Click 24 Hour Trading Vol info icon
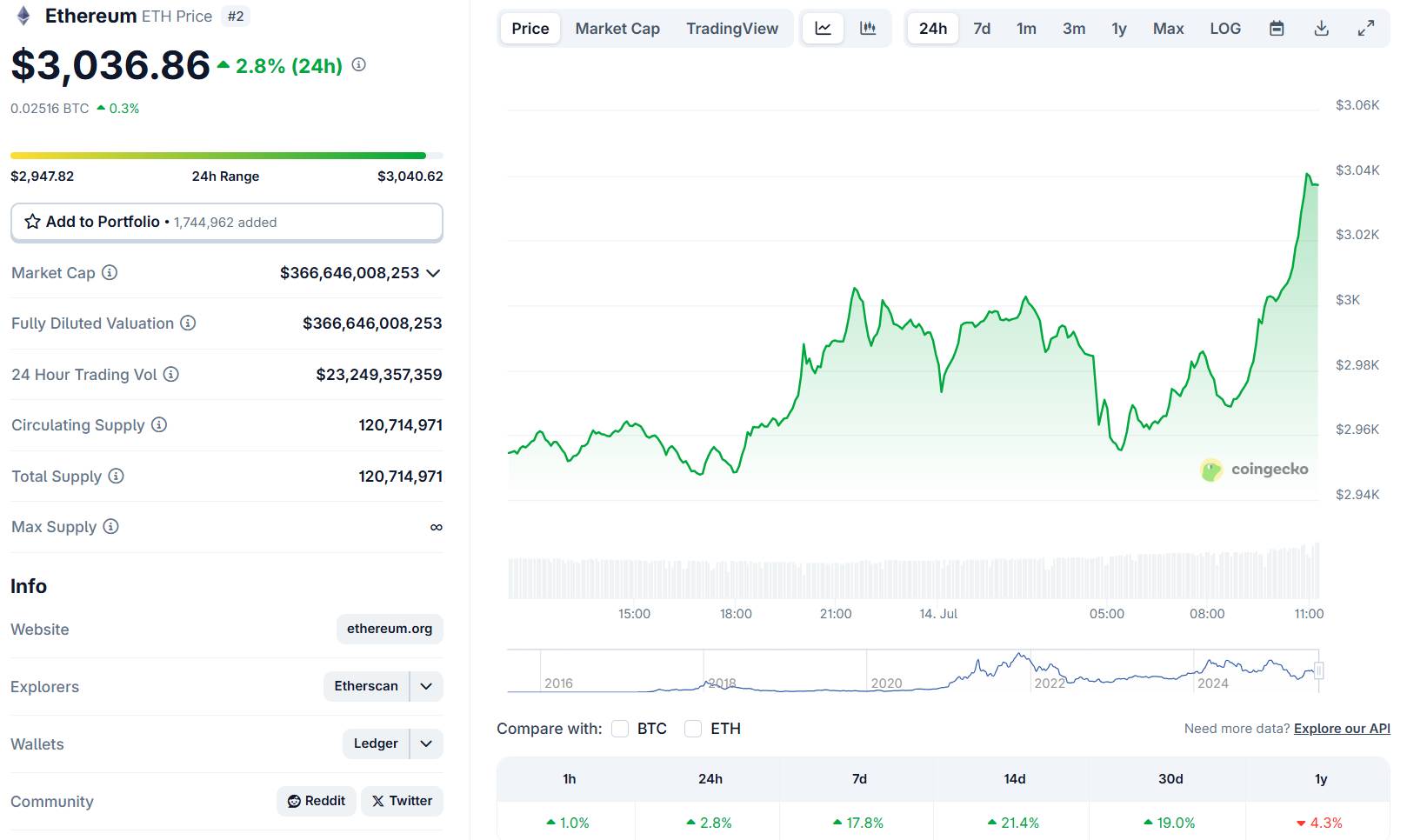Screen dimensions: 1407x840 (x=171, y=374)
